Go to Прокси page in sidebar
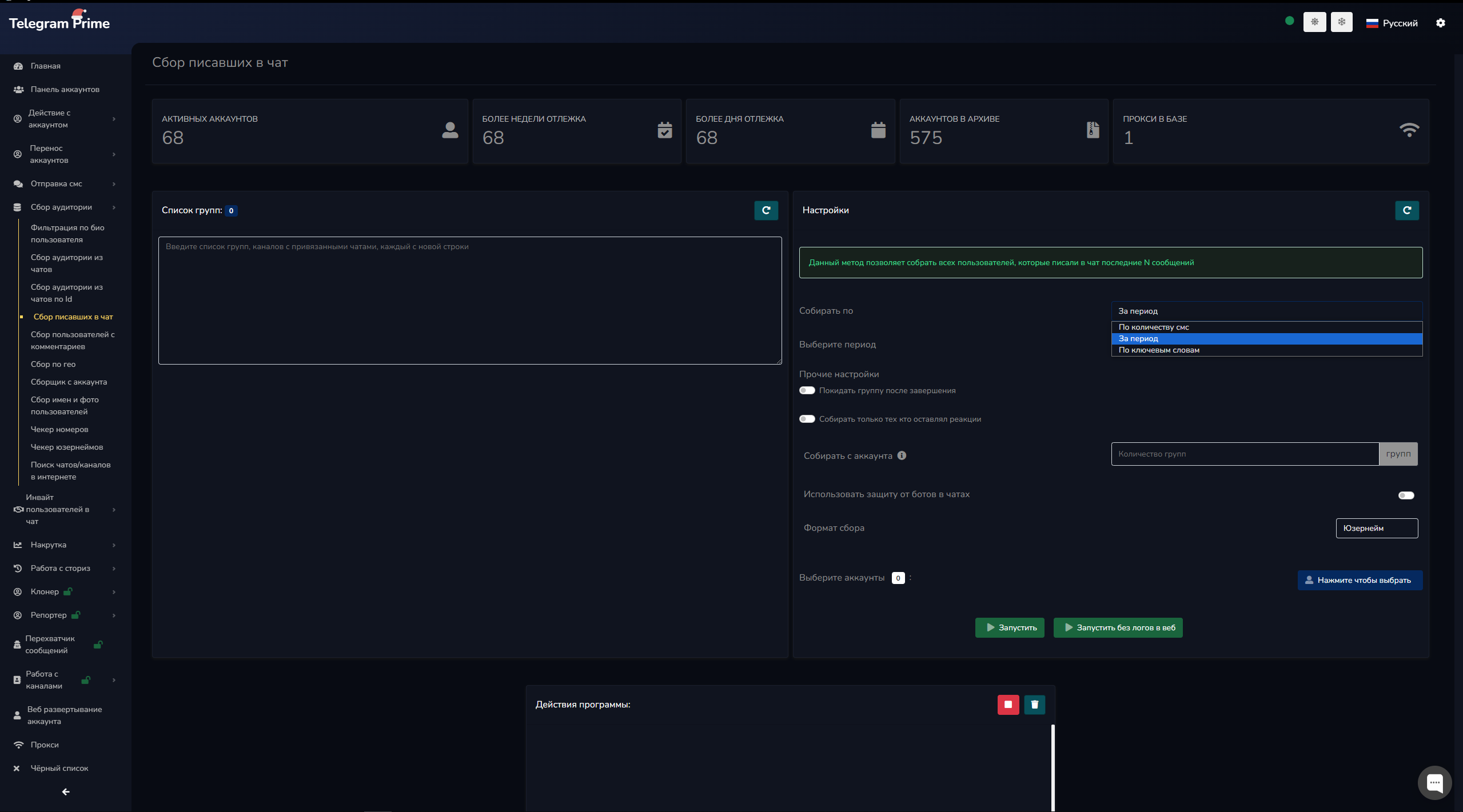Image resolution: width=1463 pixels, height=812 pixels. [x=45, y=745]
